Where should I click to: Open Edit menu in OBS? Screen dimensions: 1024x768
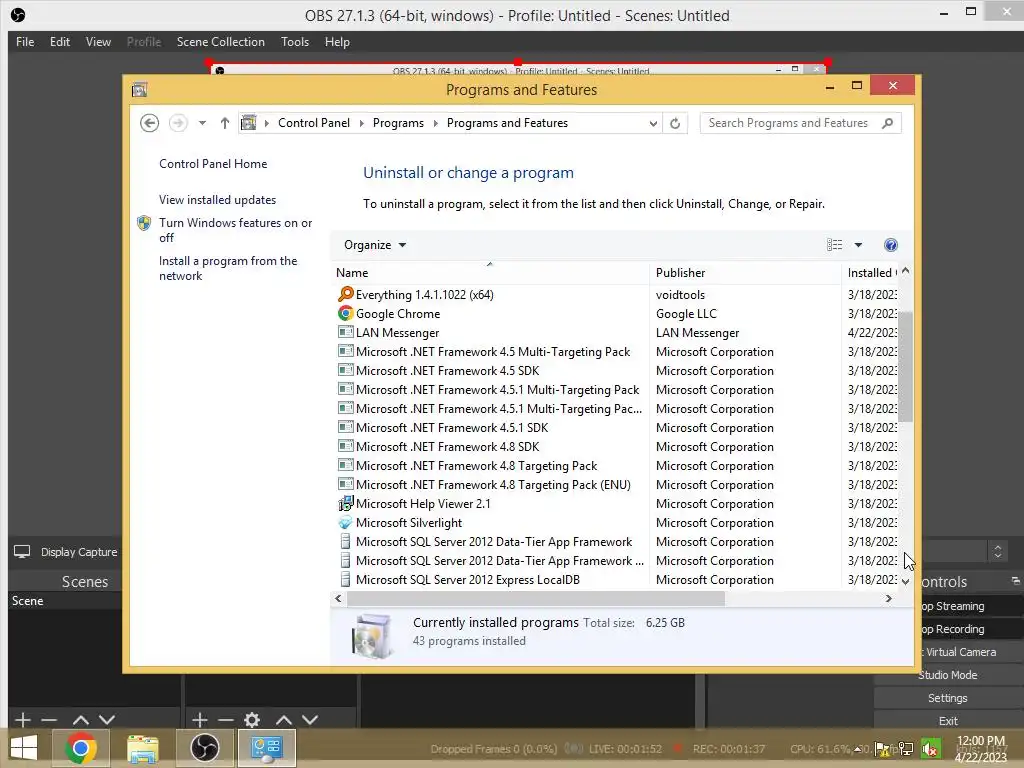(x=59, y=42)
